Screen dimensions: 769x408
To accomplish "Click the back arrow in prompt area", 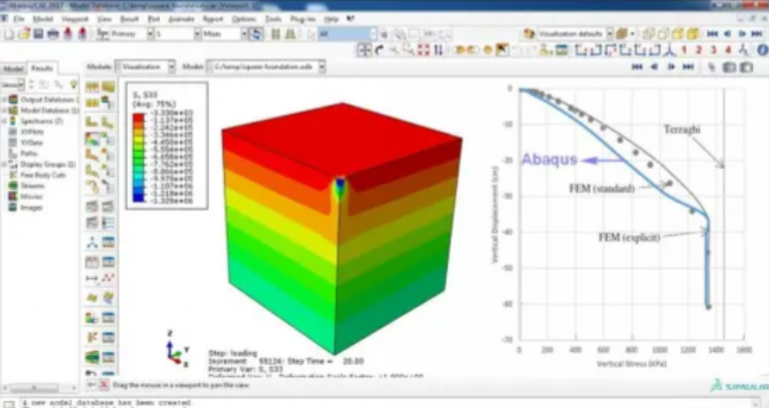I will click(91, 385).
